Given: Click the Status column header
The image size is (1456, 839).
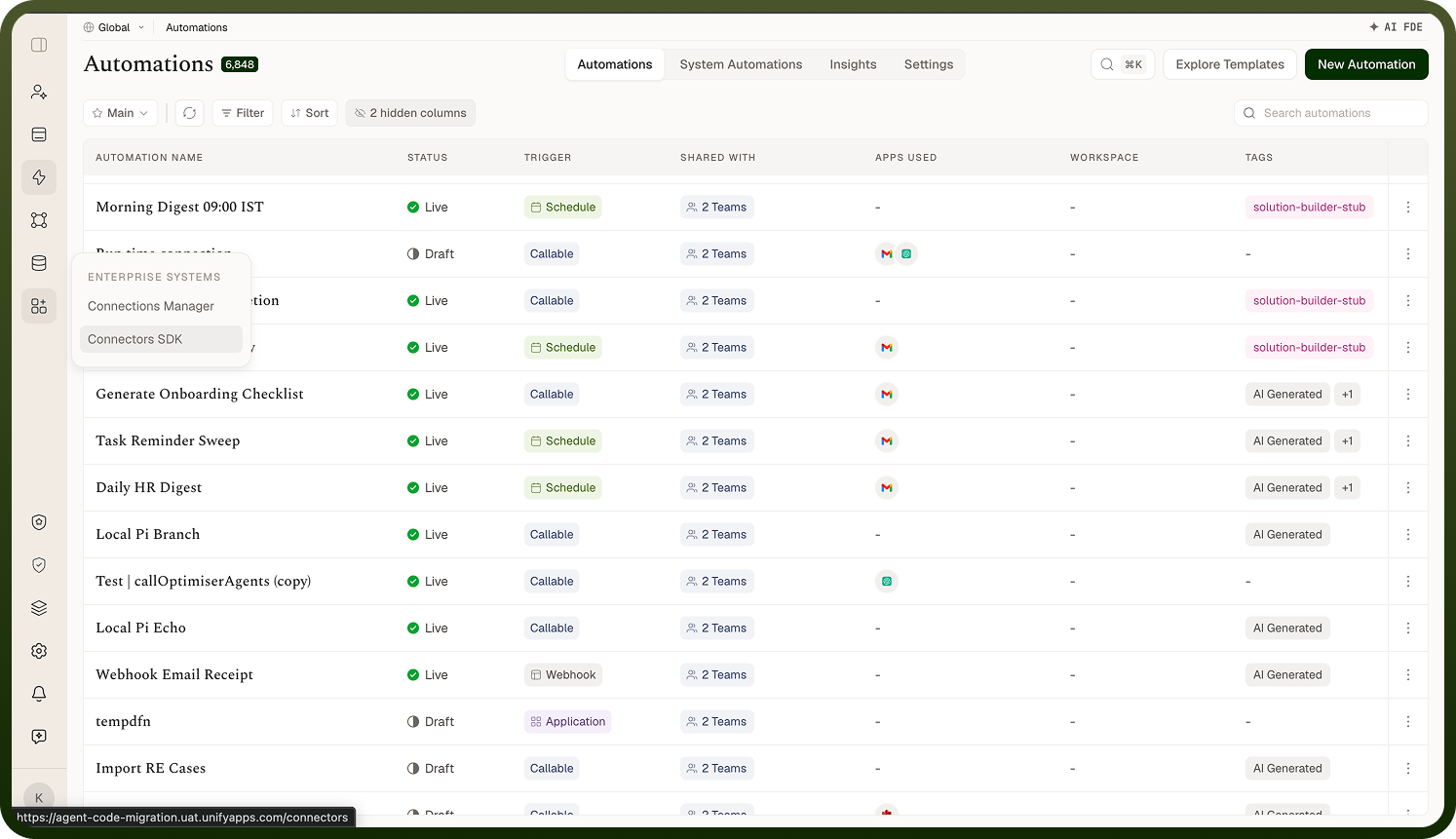Looking at the screenshot, I should [428, 158].
